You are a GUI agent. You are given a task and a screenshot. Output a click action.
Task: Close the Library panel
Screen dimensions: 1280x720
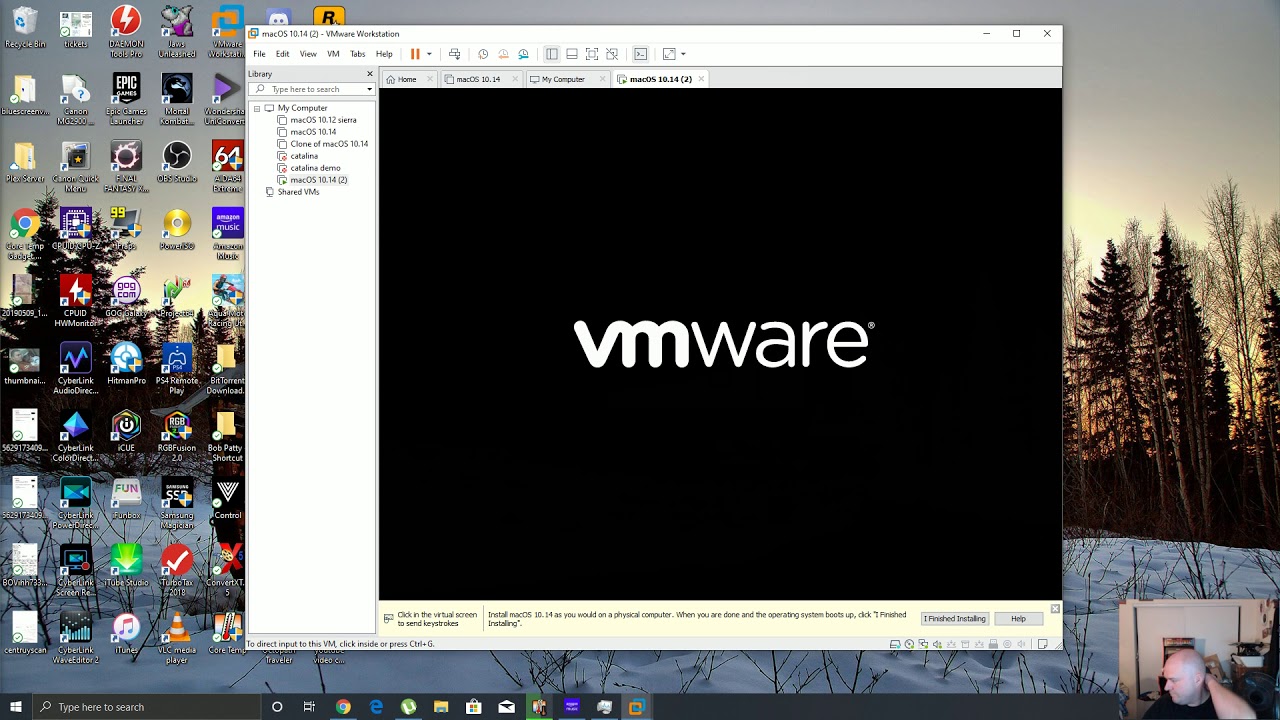pos(369,74)
